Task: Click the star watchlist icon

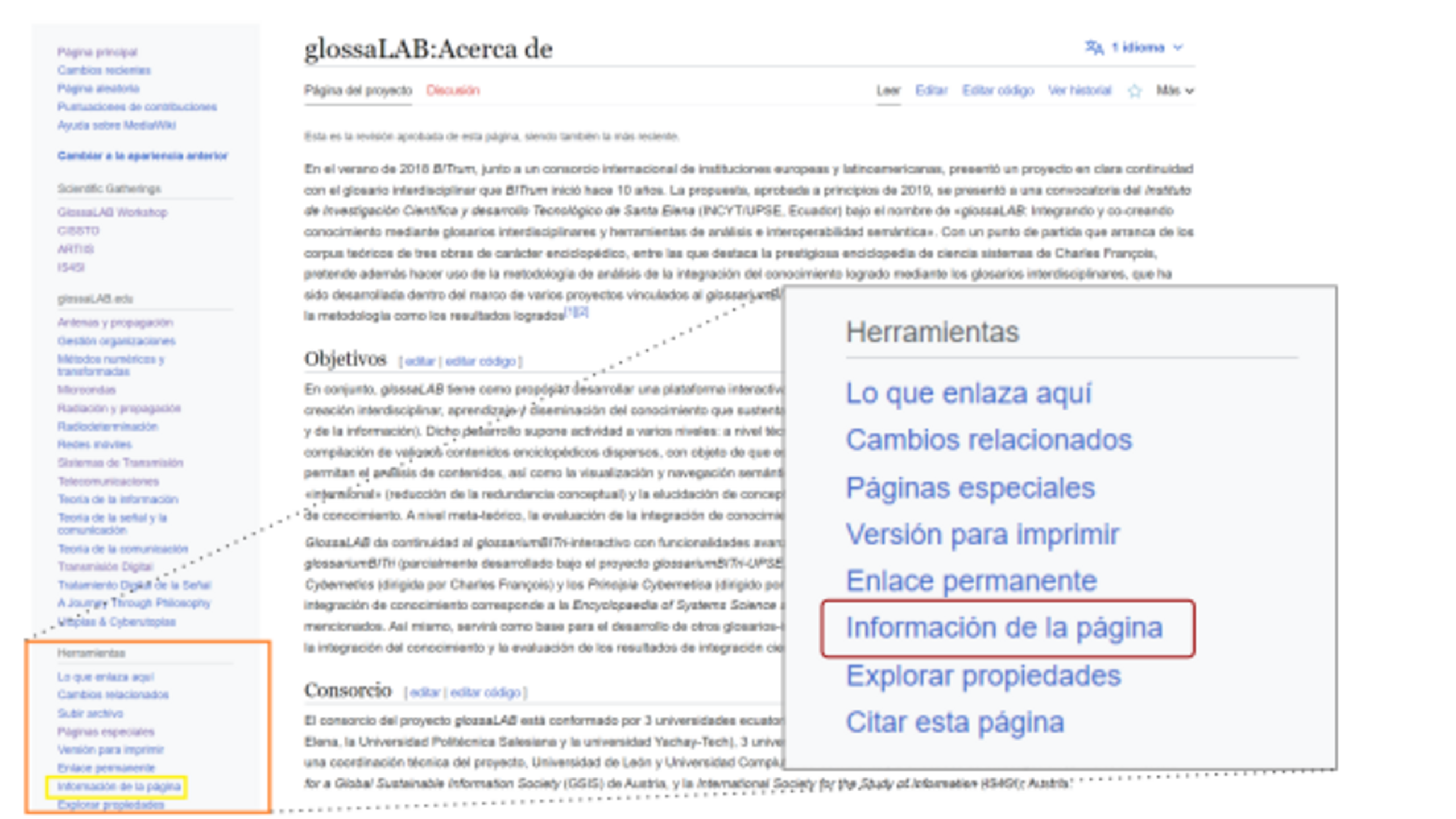Action: click(x=1134, y=91)
